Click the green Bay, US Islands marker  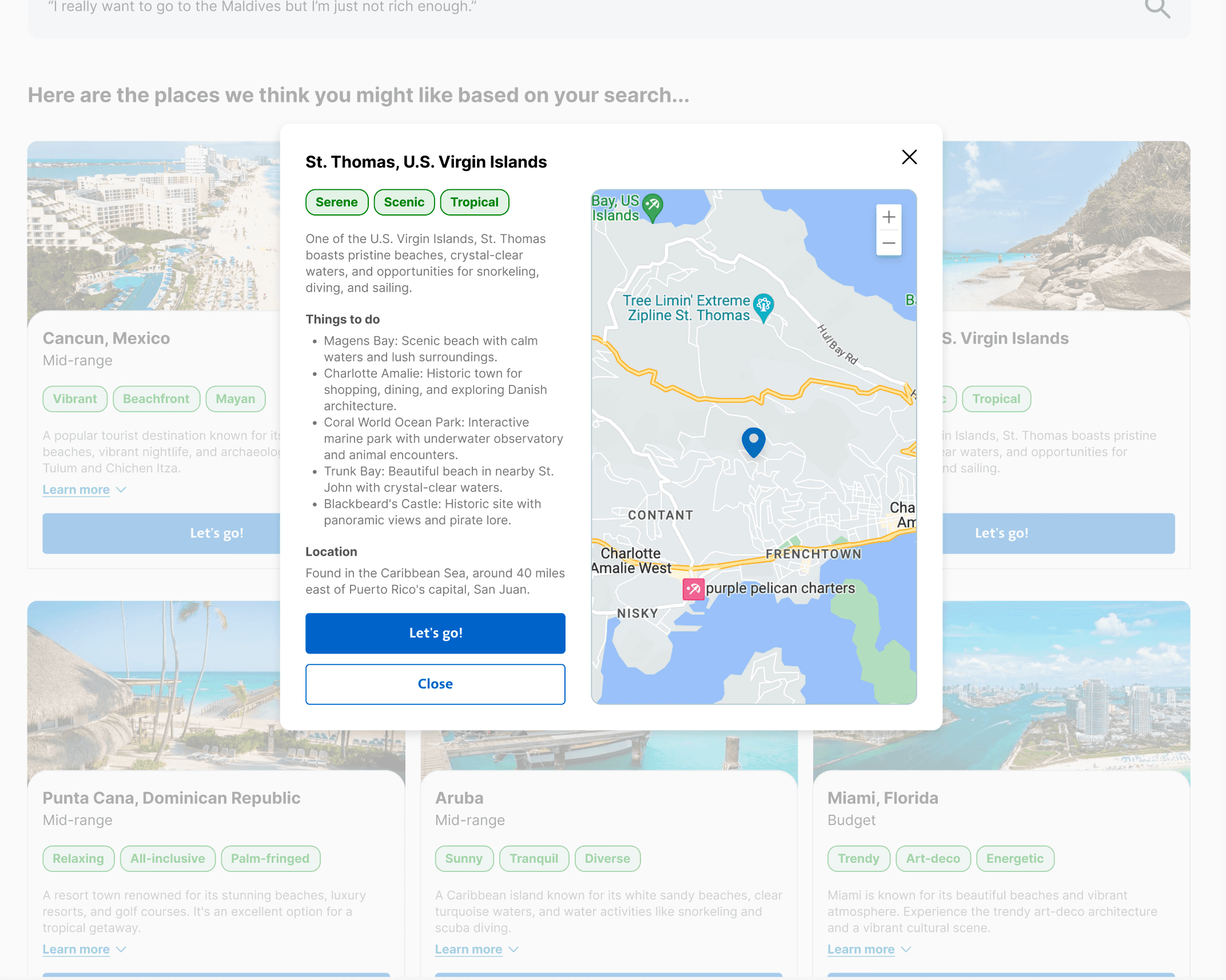(x=652, y=206)
